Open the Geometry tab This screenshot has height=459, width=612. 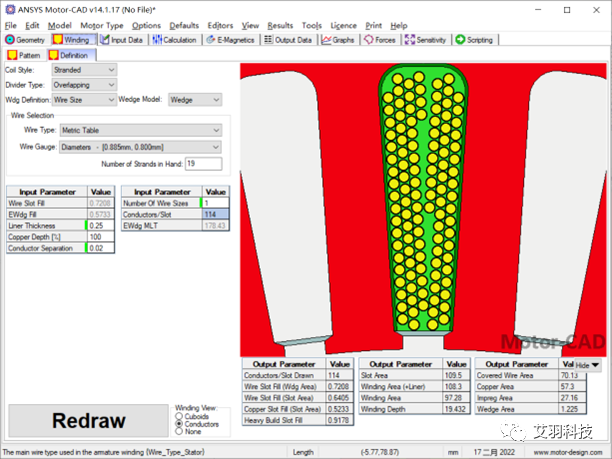[25, 40]
